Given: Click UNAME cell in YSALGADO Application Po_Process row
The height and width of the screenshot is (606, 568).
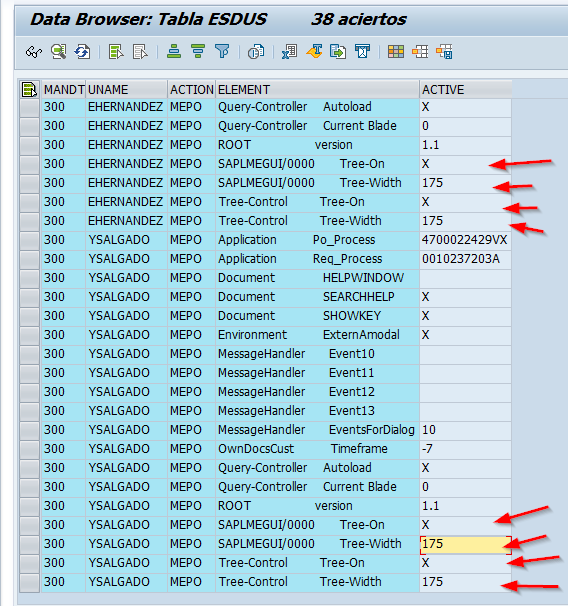Looking at the screenshot, I should [x=126, y=240].
